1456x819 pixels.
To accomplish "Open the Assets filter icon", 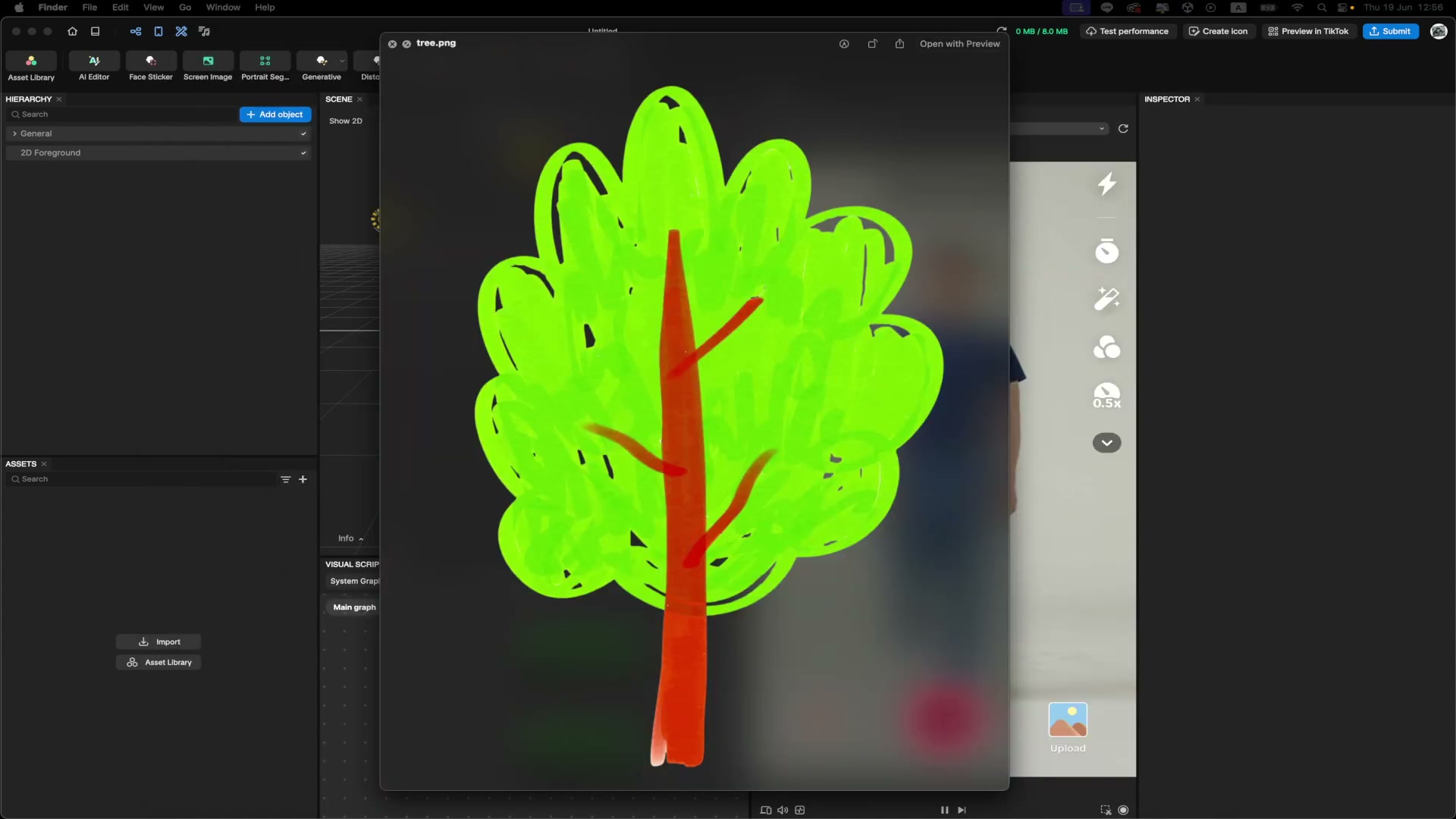I will pos(286,479).
